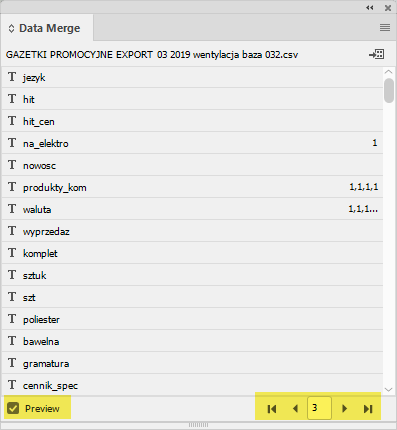This screenshot has height=430, width=397.
Task: Collapse panel with double-arrow icon
Action: 369,7
